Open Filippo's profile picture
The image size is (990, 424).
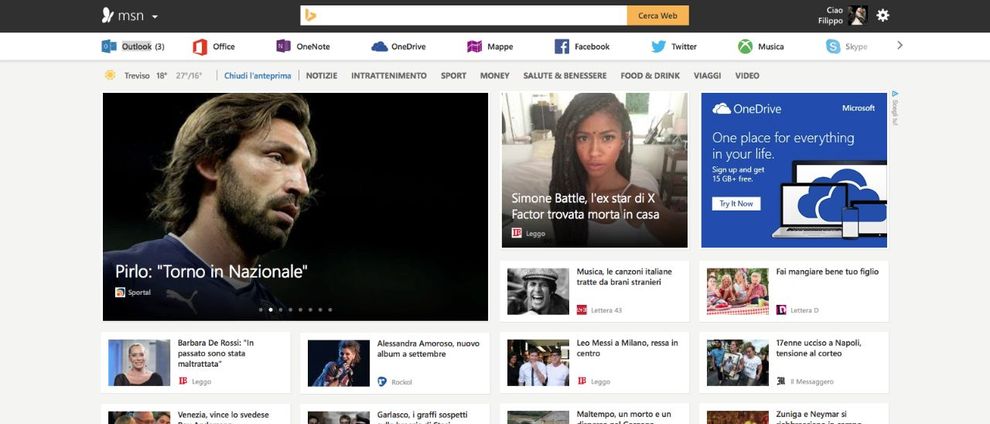click(x=857, y=15)
